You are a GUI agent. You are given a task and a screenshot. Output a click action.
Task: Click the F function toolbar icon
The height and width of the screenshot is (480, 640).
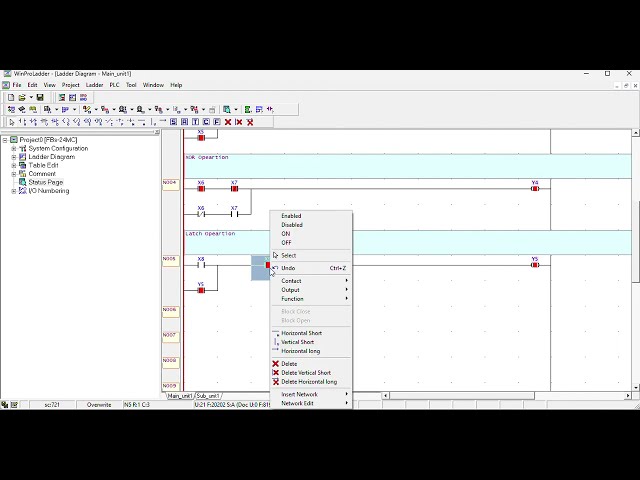(217, 122)
